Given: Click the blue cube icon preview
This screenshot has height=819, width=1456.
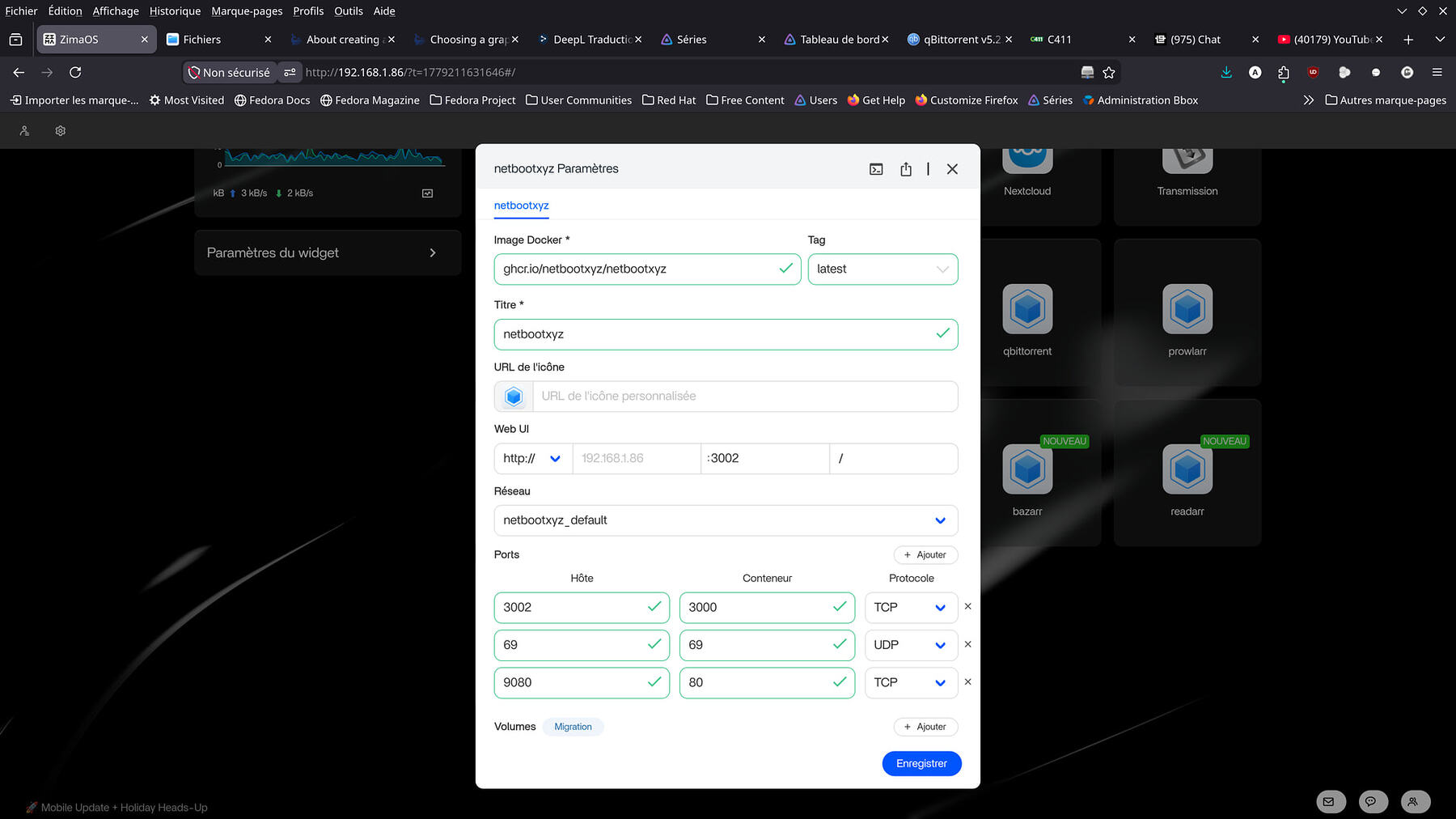Looking at the screenshot, I should coord(514,397).
